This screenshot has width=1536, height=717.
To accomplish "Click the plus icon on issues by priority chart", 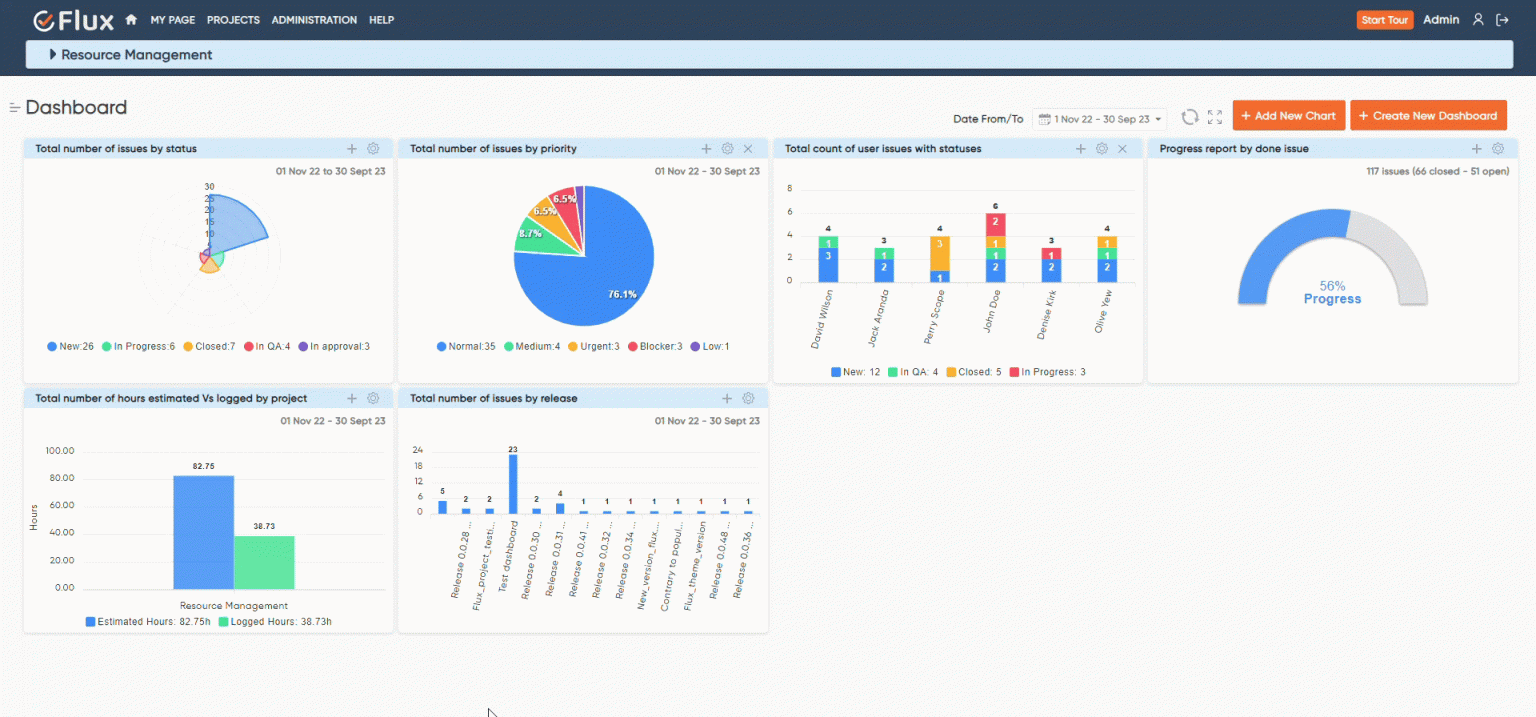I will click(x=706, y=148).
